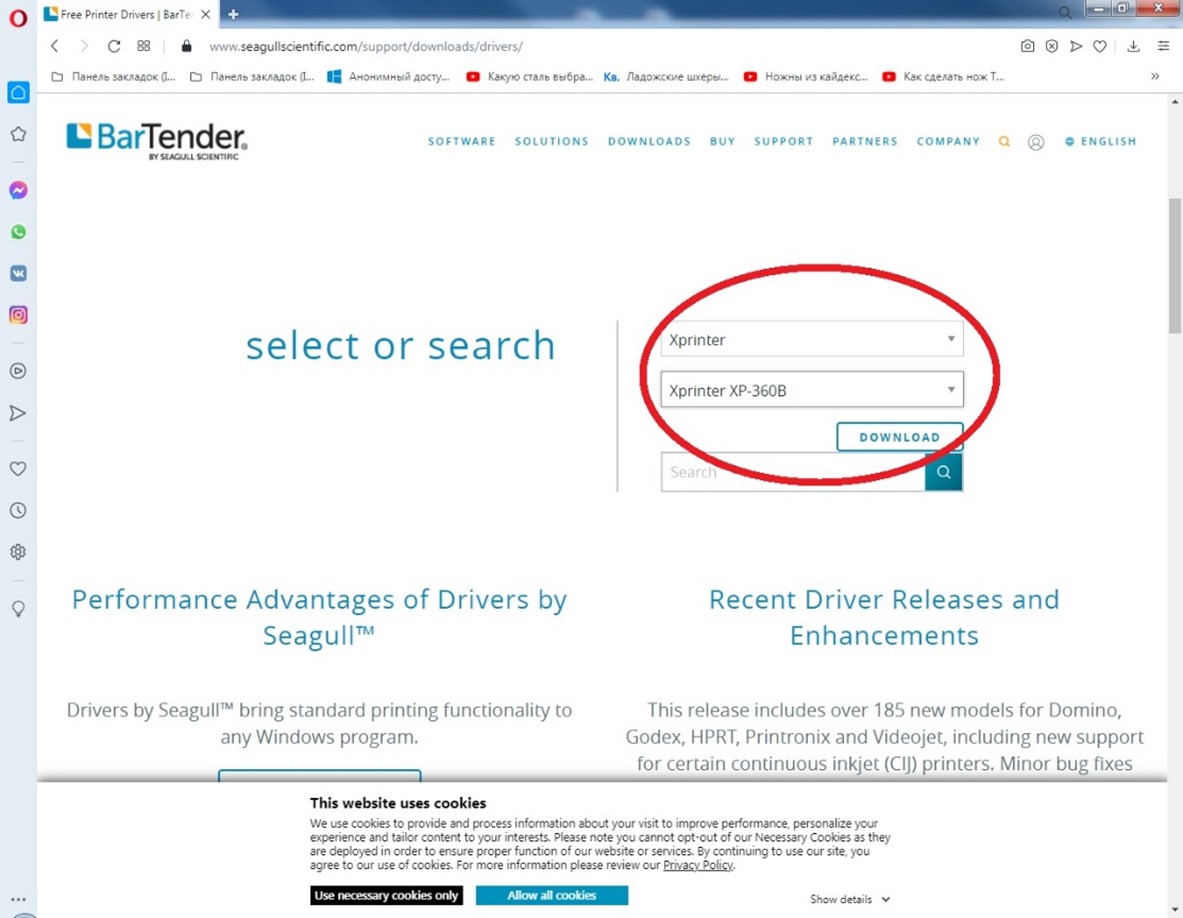Add page to bookmarks heart in address bar

click(1100, 46)
